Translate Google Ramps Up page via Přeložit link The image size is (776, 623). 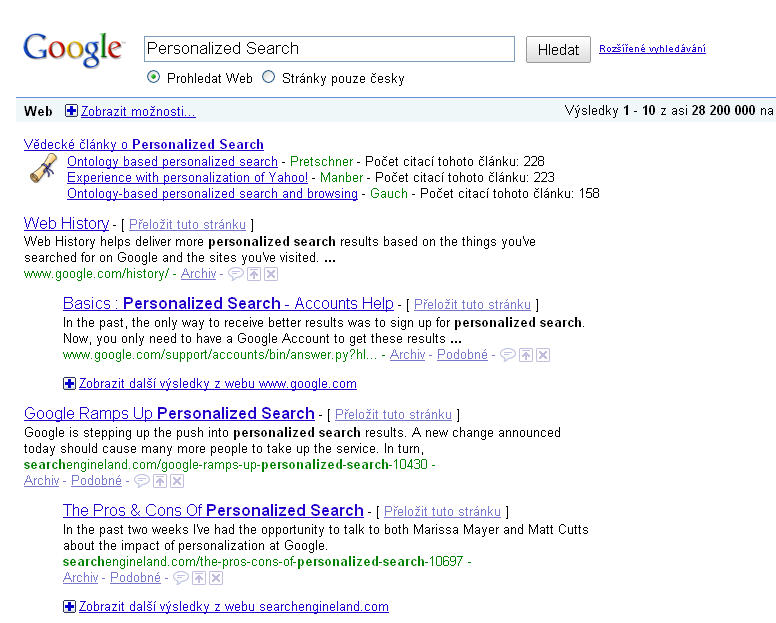(393, 414)
